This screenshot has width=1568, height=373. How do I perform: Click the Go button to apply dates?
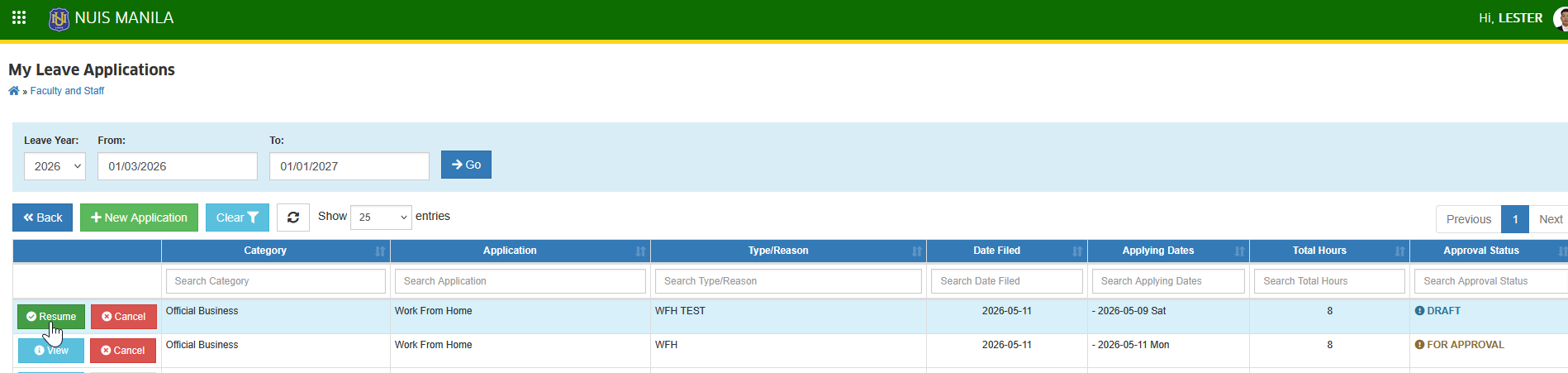[x=466, y=165]
